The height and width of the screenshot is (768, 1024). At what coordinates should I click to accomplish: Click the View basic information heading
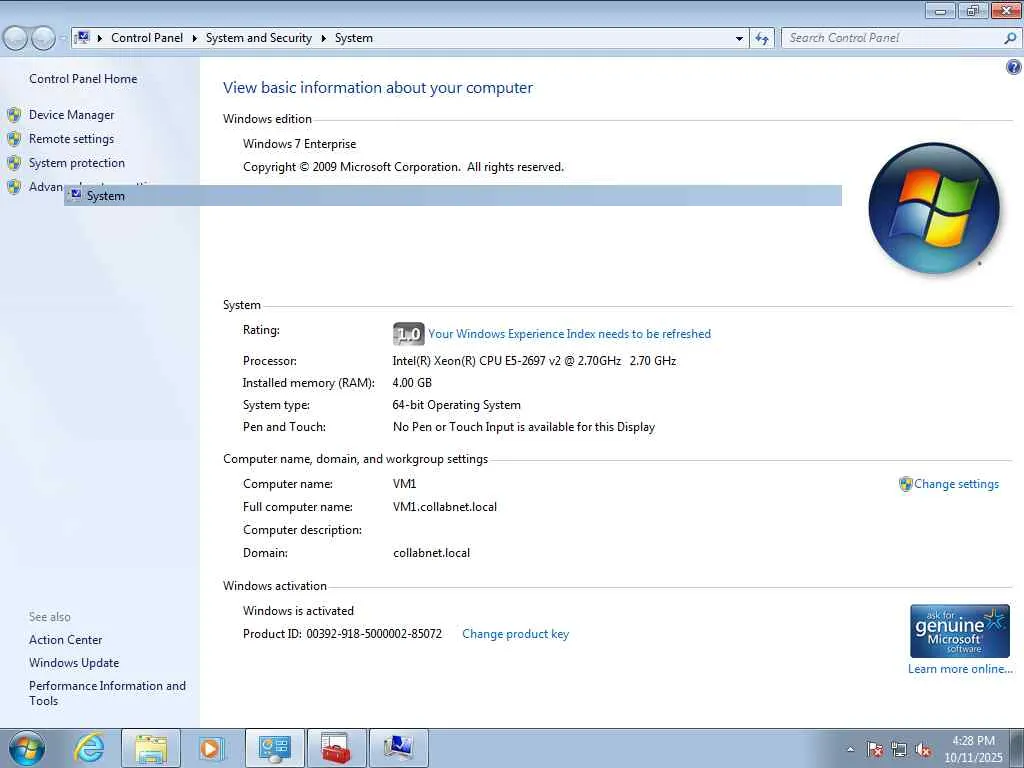377,88
